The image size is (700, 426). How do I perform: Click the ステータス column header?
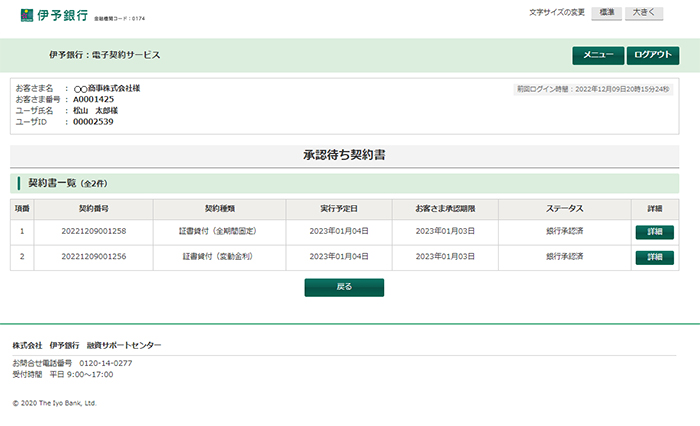[565, 209]
